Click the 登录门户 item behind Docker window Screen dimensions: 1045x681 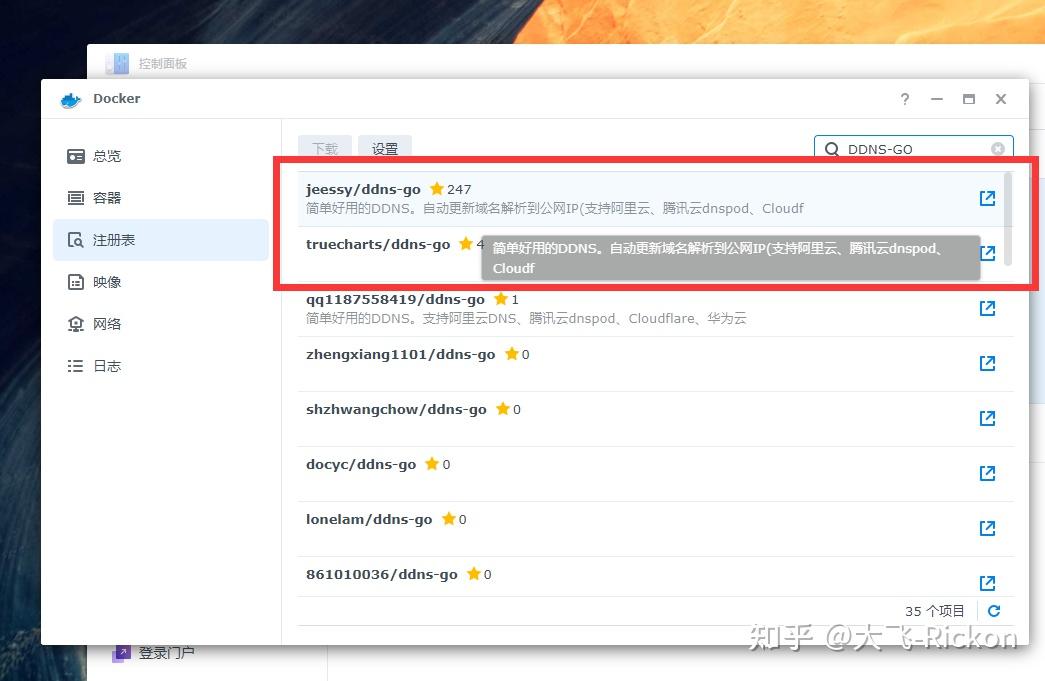point(163,652)
